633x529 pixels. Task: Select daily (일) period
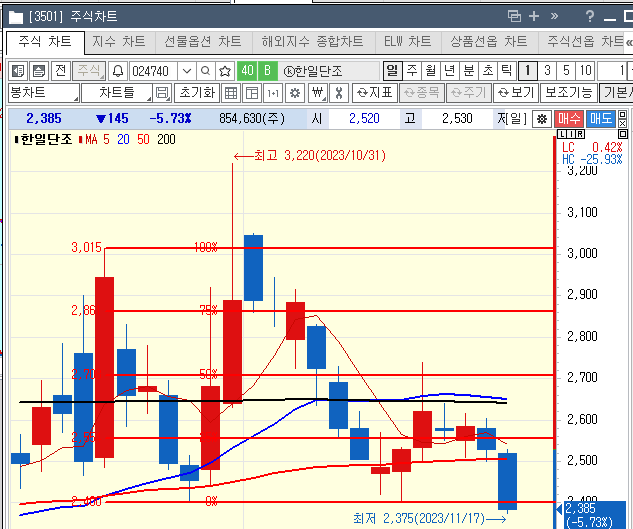392,71
